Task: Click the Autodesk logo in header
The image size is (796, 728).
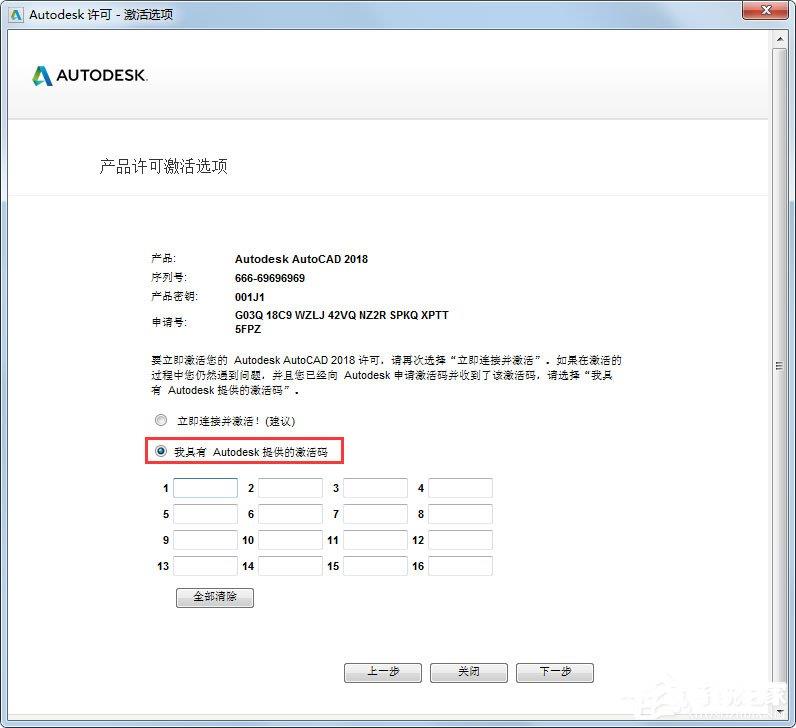Action: click(x=90, y=76)
